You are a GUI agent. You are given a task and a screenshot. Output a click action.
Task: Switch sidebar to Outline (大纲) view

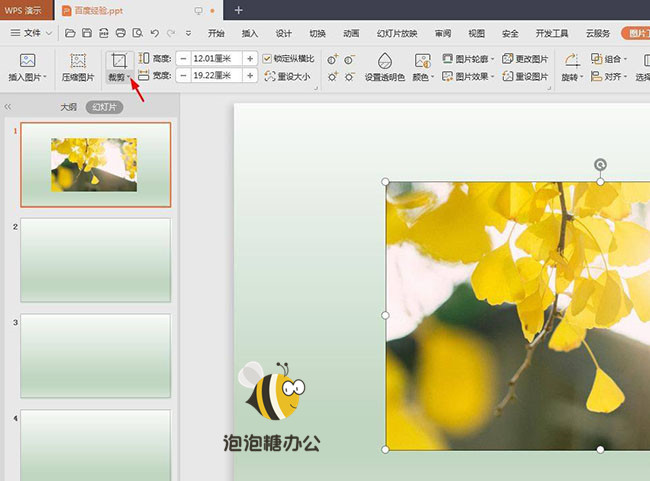(x=68, y=107)
